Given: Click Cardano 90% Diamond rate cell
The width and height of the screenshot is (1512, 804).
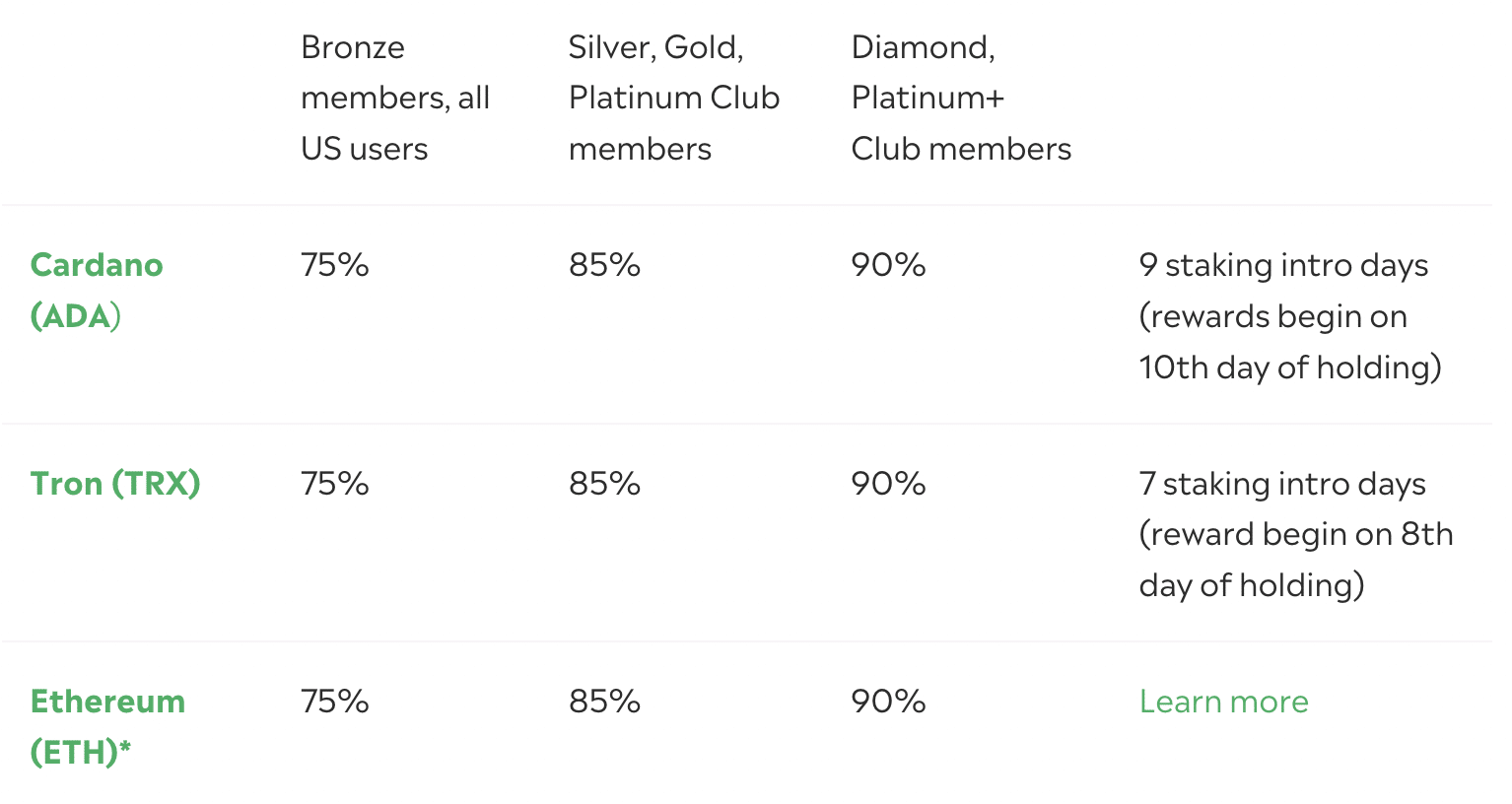Looking at the screenshot, I should pos(888,264).
